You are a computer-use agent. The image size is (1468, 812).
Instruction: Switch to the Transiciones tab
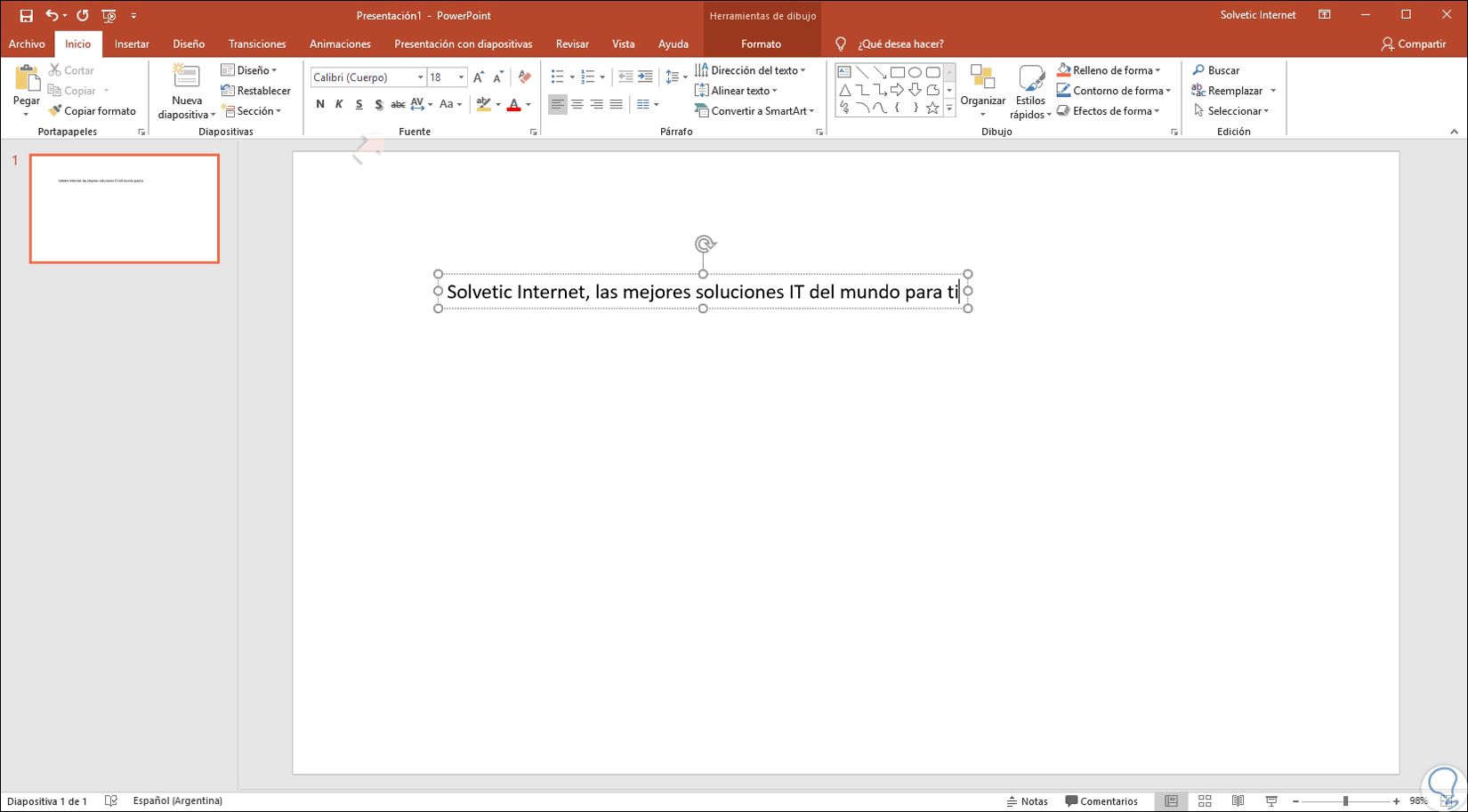(x=257, y=44)
